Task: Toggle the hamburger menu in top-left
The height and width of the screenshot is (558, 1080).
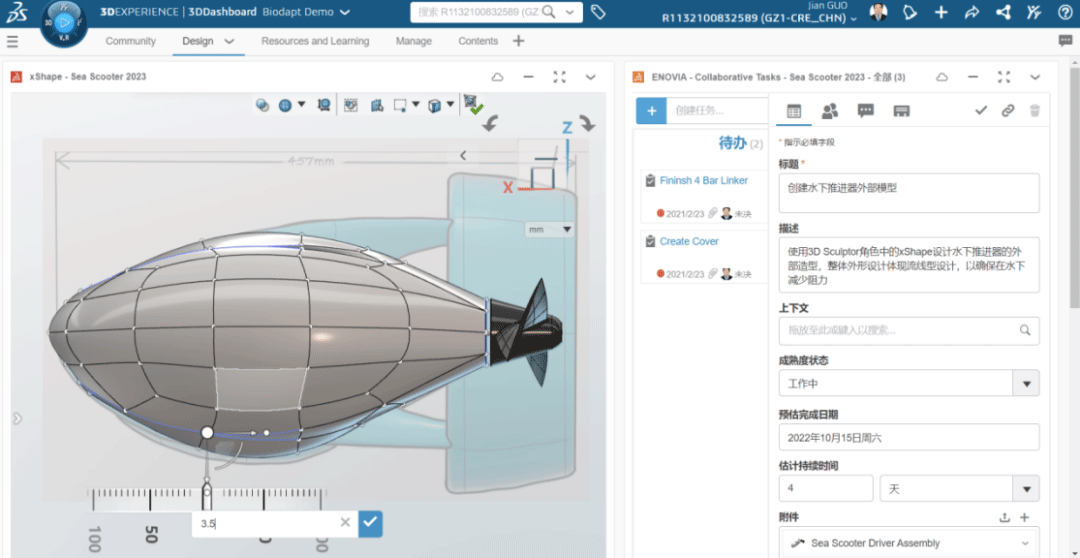Action: pos(12,41)
